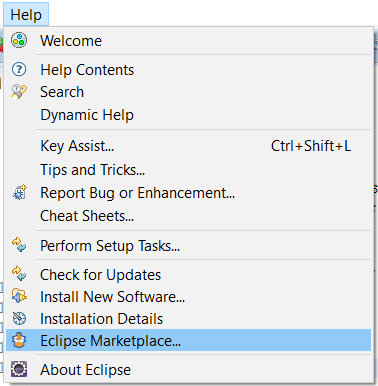Click the Search key icon
Image resolution: width=378 pixels, height=386 pixels.
coord(19,92)
